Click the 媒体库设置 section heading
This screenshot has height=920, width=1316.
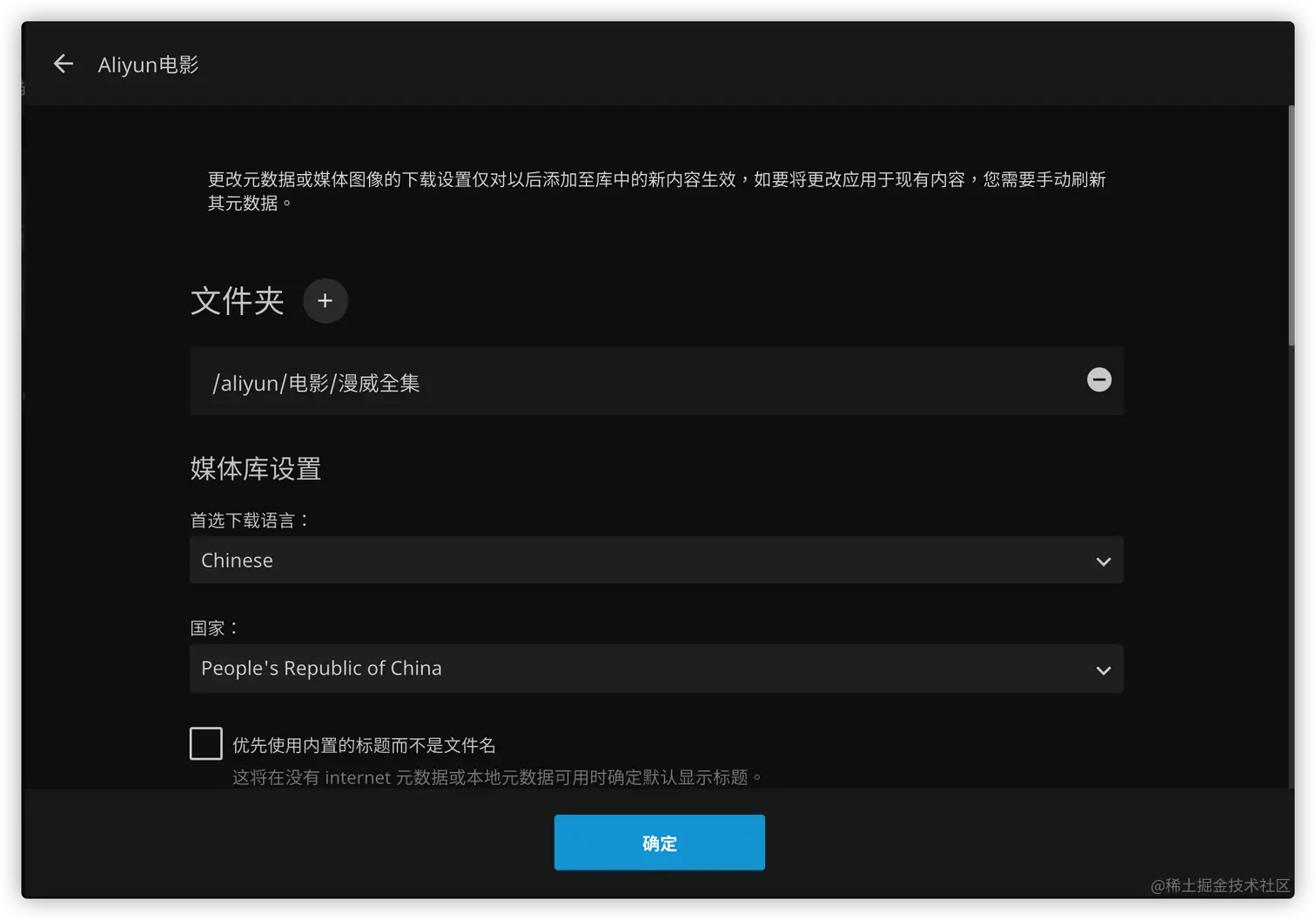[255, 468]
